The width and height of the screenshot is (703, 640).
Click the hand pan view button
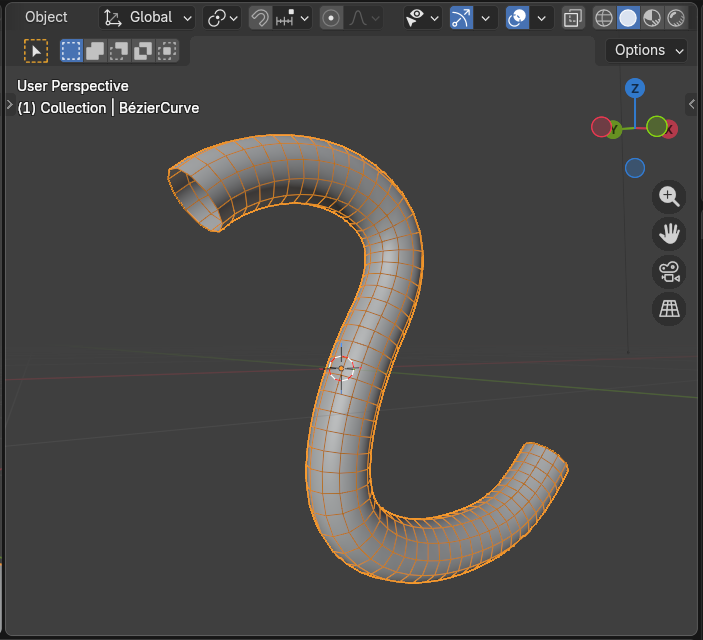[x=669, y=234]
